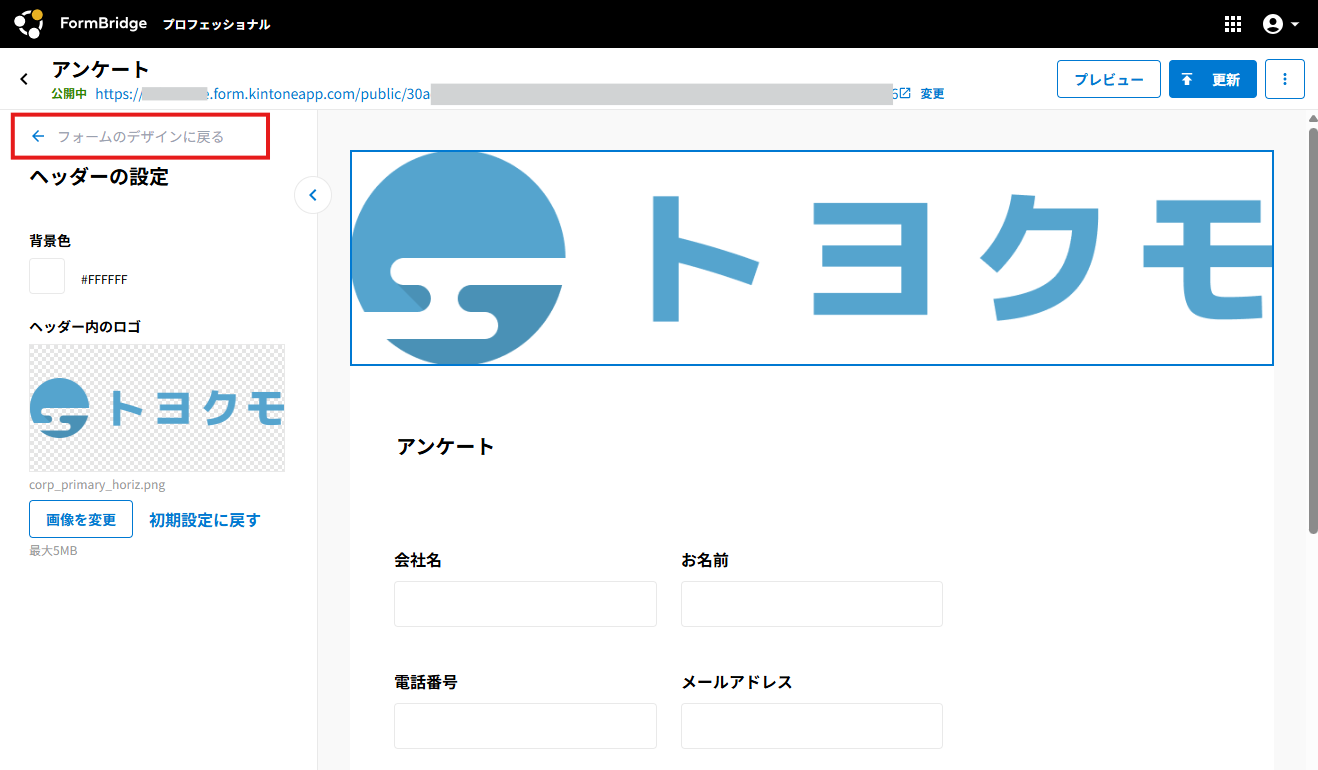The width and height of the screenshot is (1318, 770).
Task: Click the プロフェッショナル plan label
Action: pyautogui.click(x=216, y=24)
